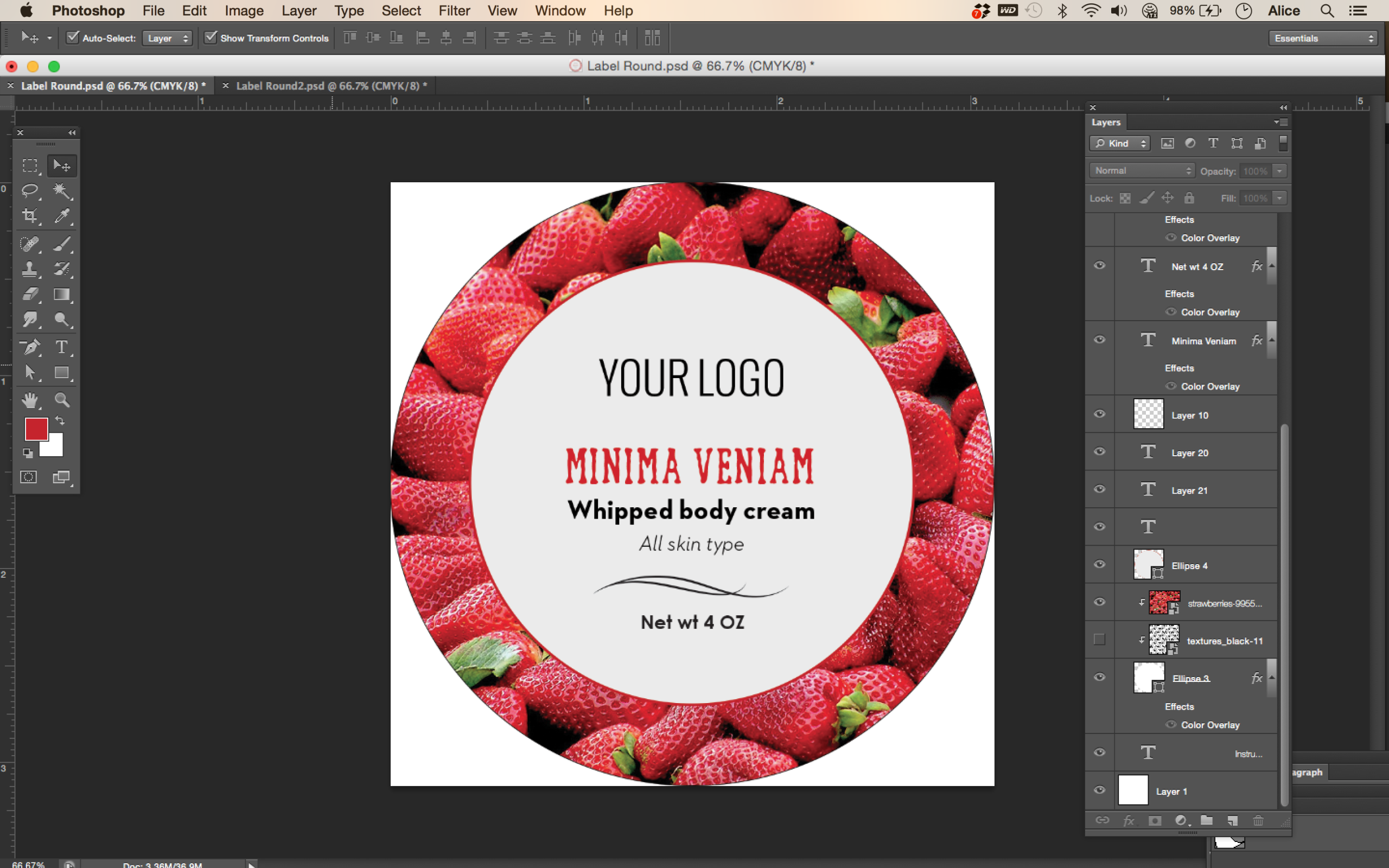
Task: Select the Pen tool
Action: [x=30, y=347]
